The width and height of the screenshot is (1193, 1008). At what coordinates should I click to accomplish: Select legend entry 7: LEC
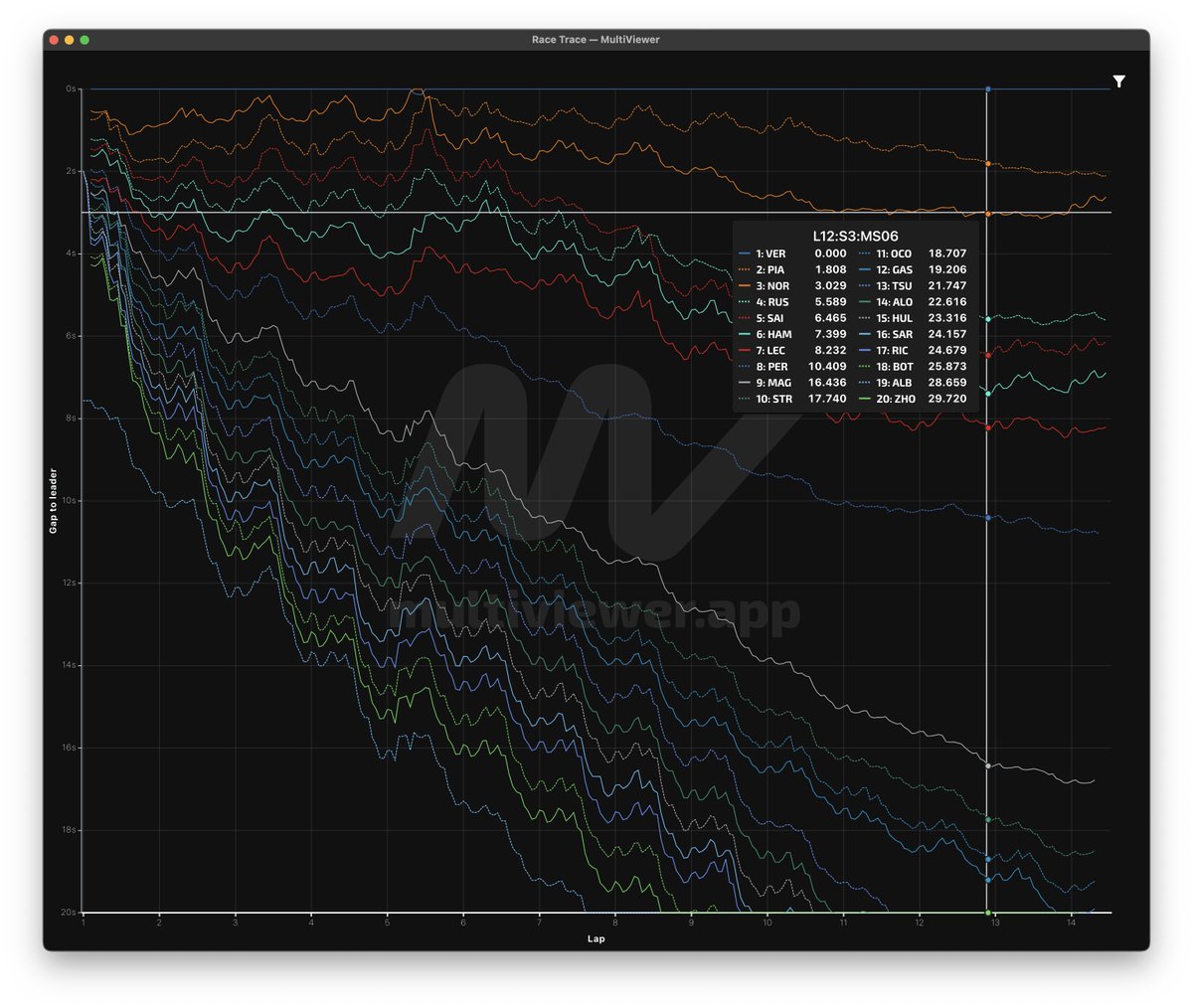point(770,351)
